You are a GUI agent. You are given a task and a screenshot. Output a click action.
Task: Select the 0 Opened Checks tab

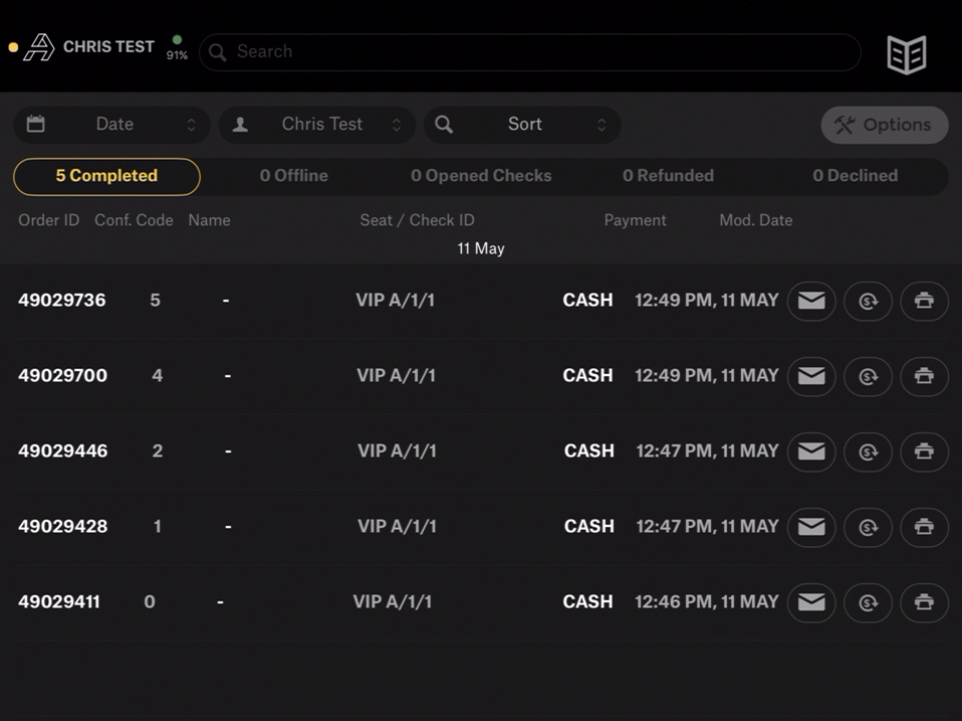pos(480,176)
